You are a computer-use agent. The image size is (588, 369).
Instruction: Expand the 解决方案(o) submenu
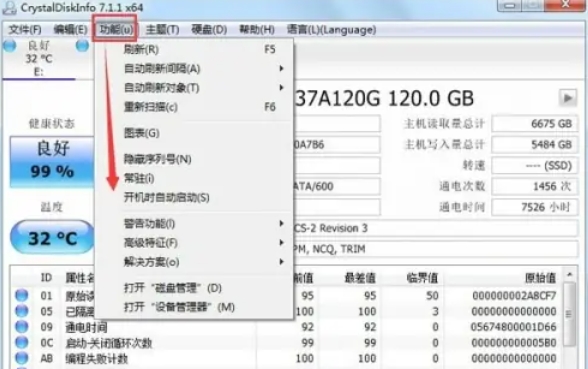[x=194, y=262]
